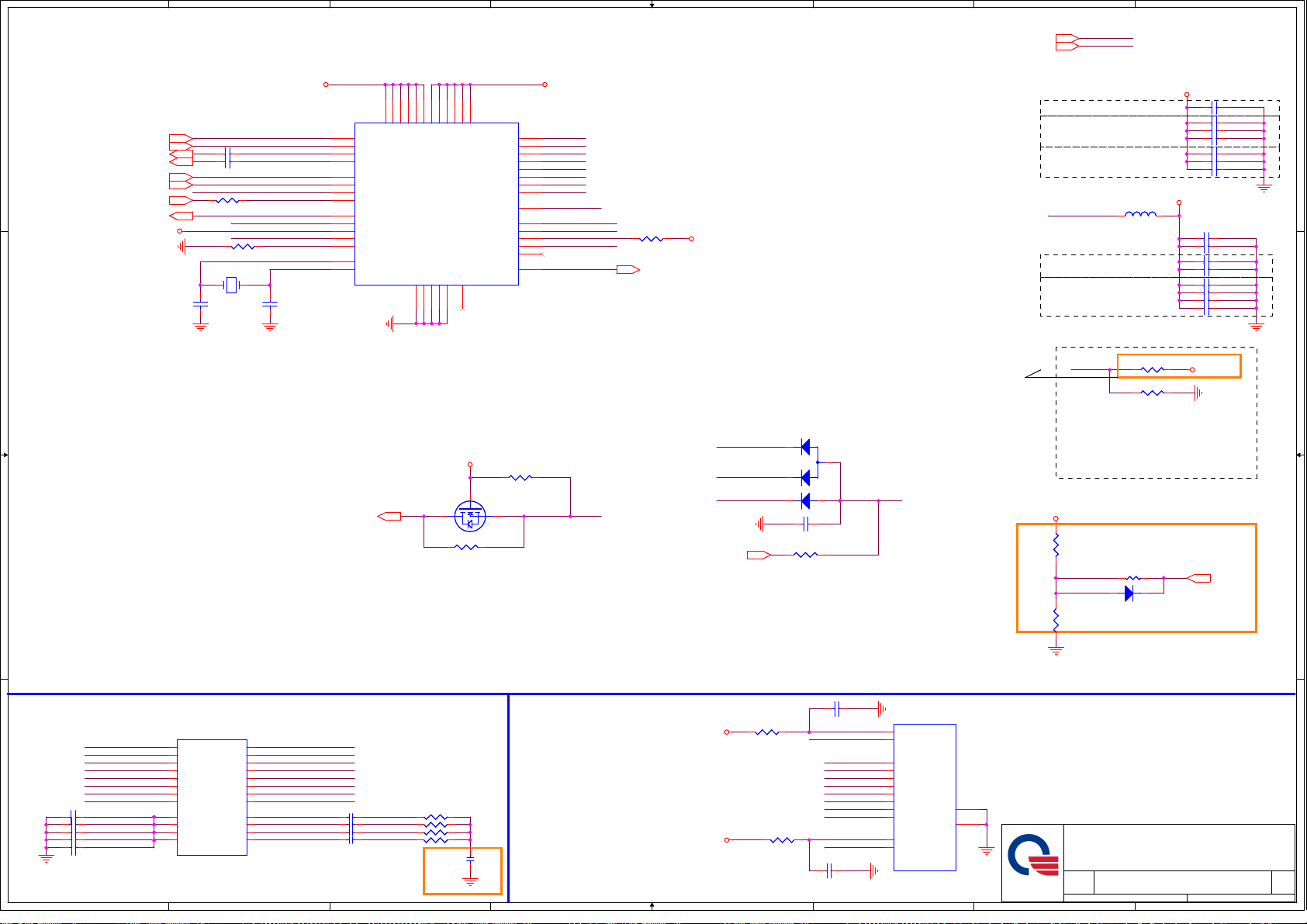1307x924 pixels.
Task: Select top resistor in orange-boxed voltage divider
Action: click(1056, 545)
